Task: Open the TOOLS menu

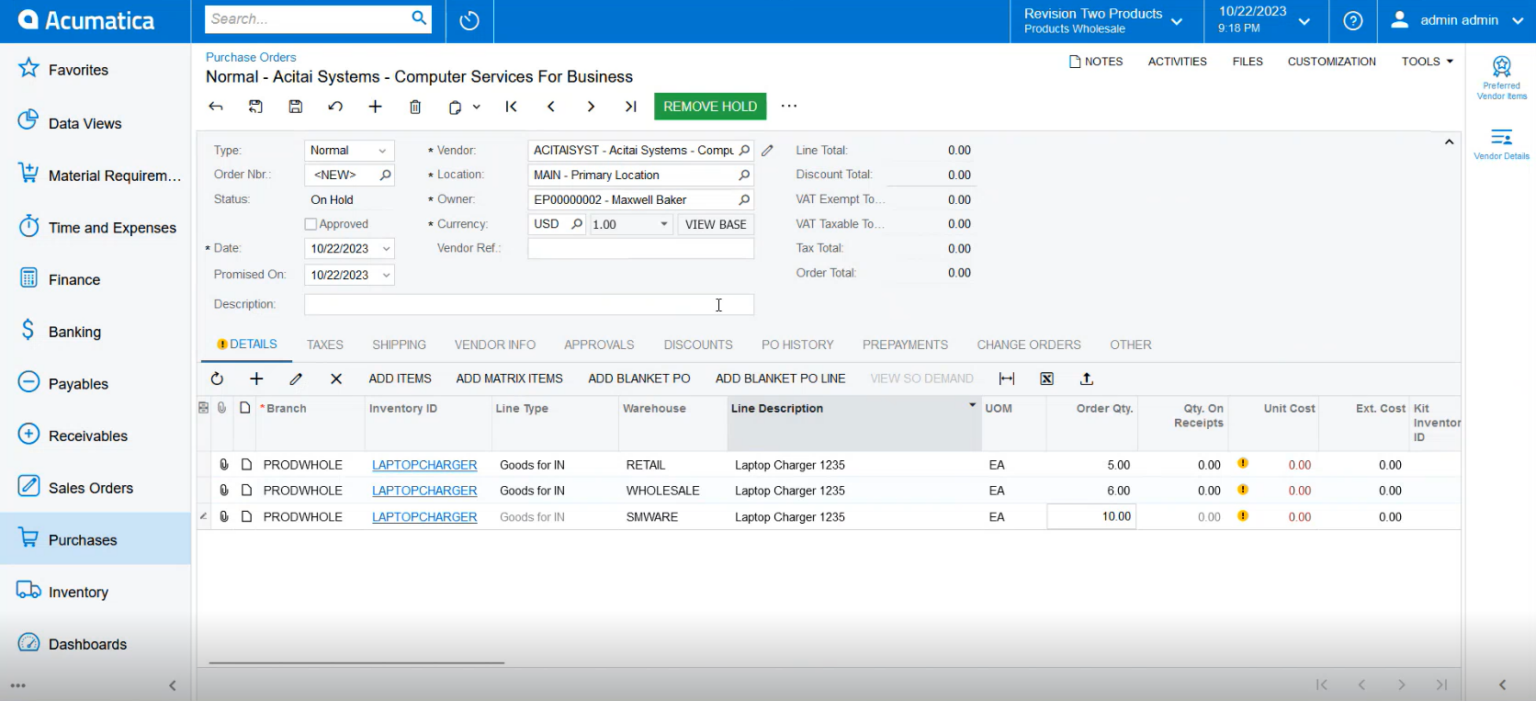Action: pyautogui.click(x=1425, y=61)
